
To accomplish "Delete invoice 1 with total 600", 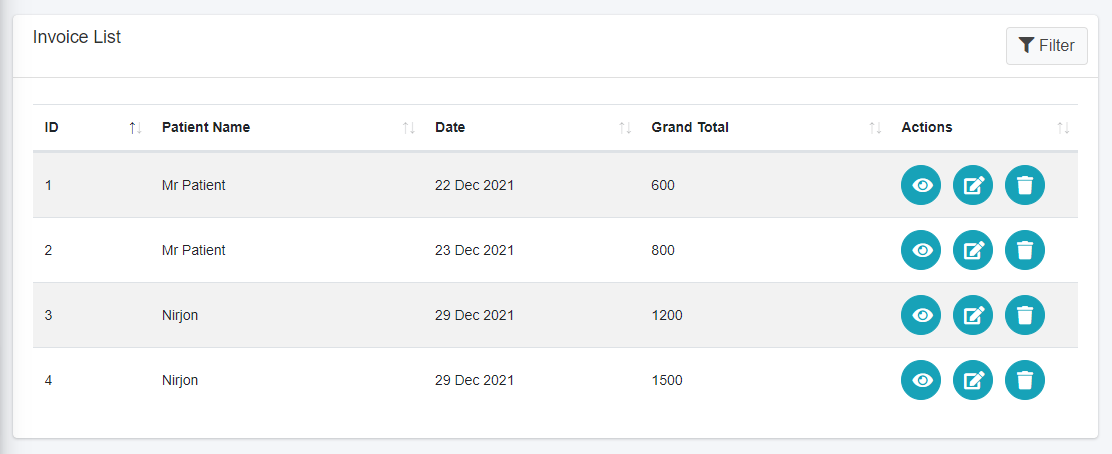I will pos(1025,185).
